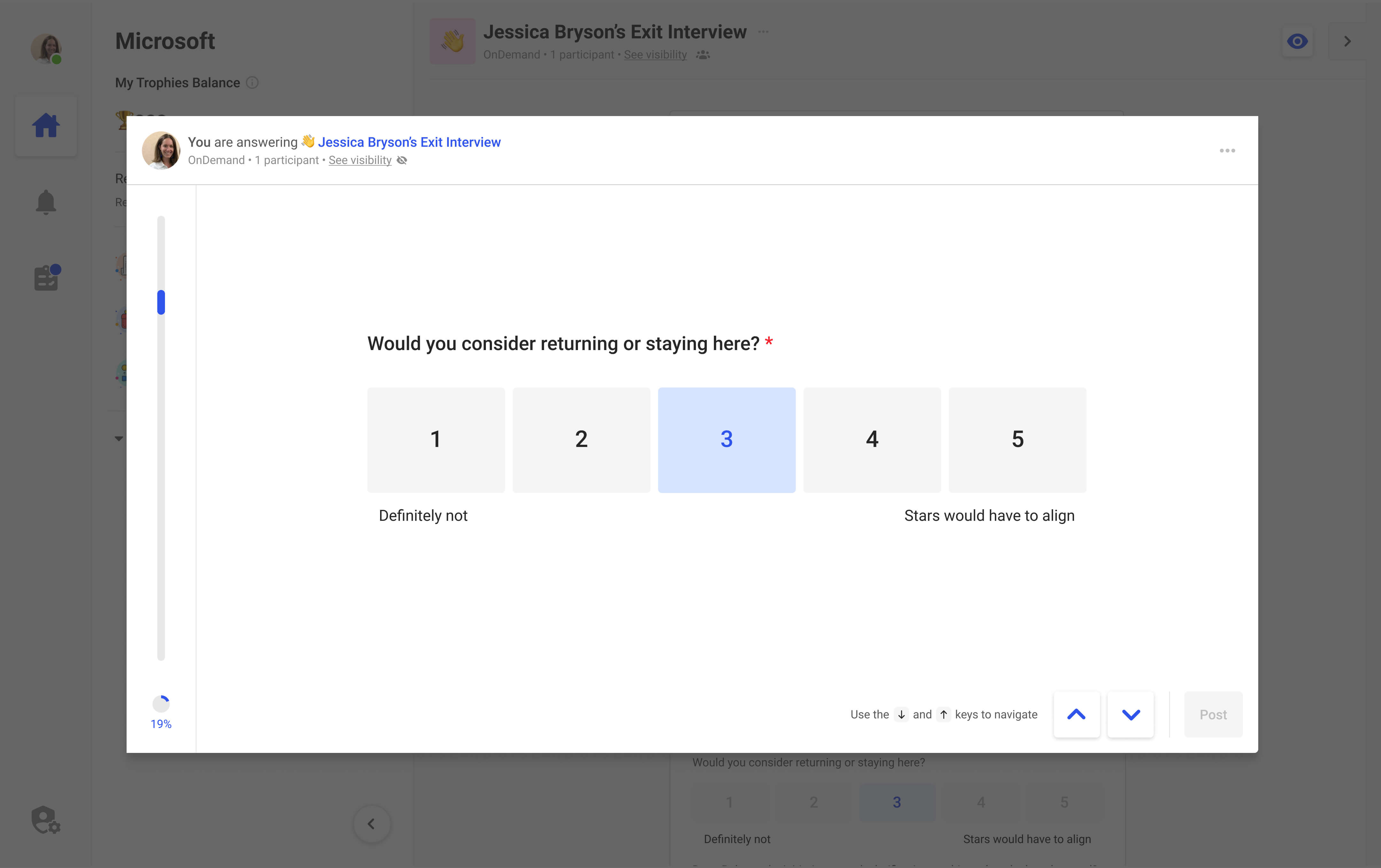Screen dimensions: 1381x868
Task: Click the 19% progress circle
Action: pyautogui.click(x=161, y=704)
